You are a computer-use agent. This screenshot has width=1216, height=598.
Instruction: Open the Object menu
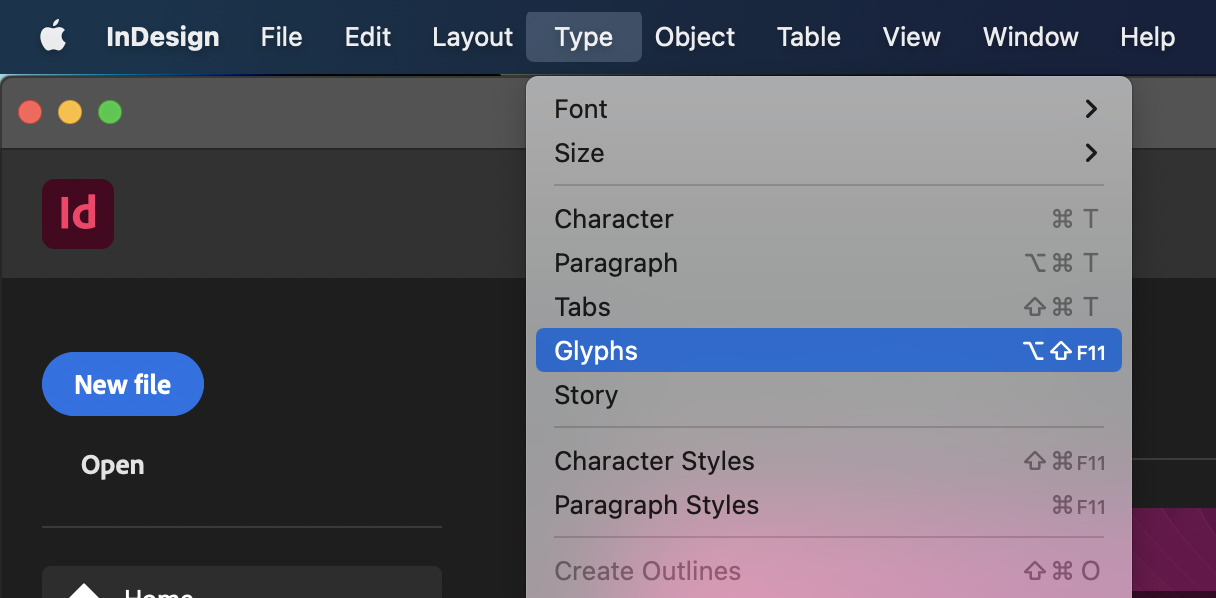coord(694,37)
